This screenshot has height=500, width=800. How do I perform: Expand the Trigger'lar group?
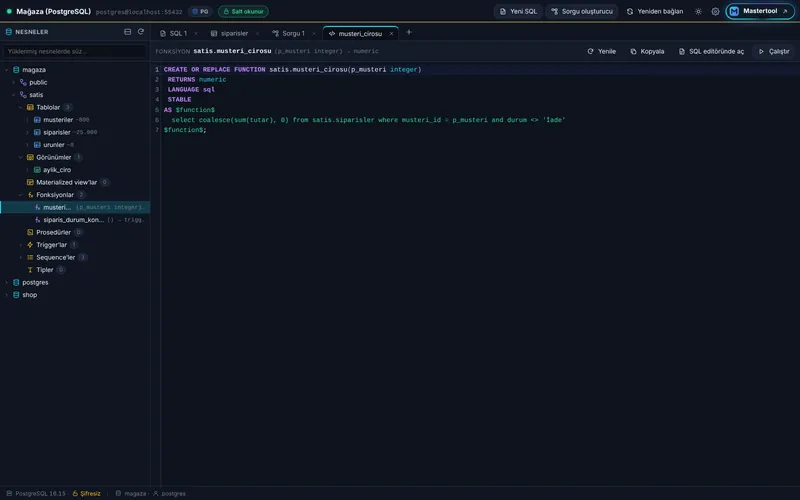coord(20,245)
